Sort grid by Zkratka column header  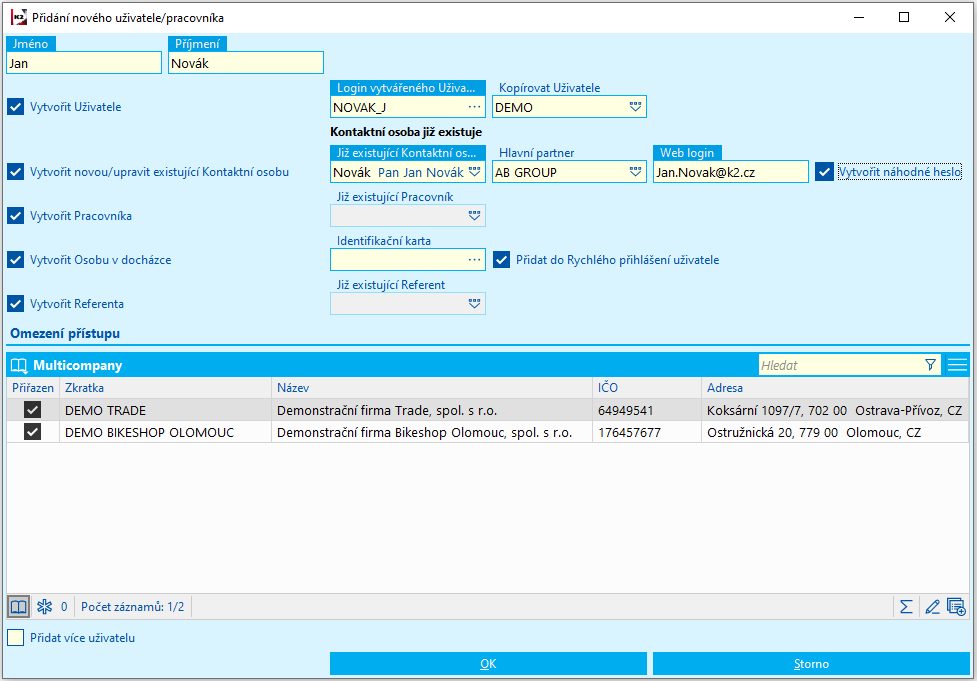165,388
